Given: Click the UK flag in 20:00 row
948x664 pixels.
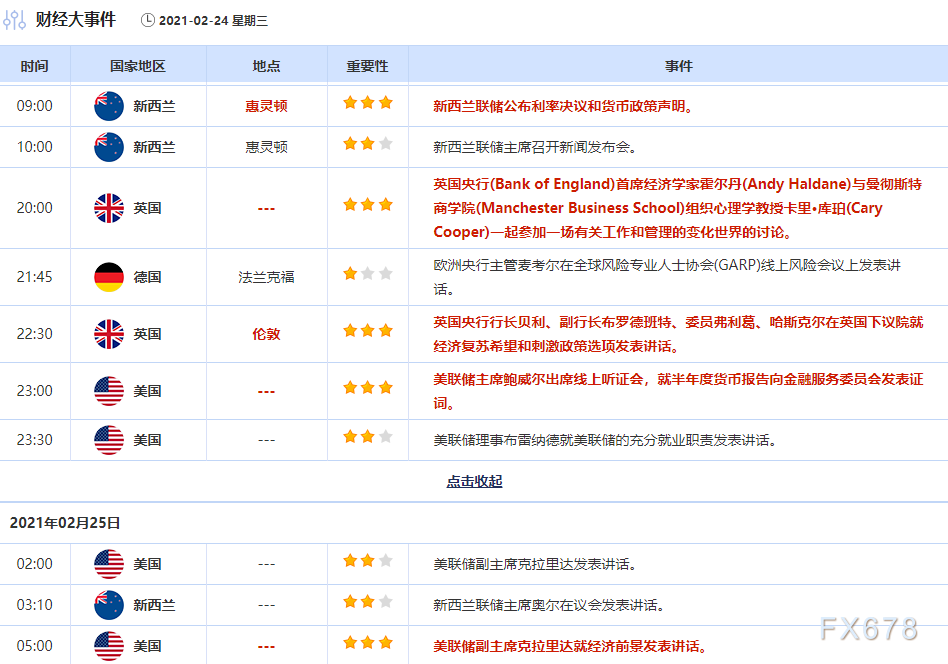Looking at the screenshot, I should pyautogui.click(x=108, y=208).
